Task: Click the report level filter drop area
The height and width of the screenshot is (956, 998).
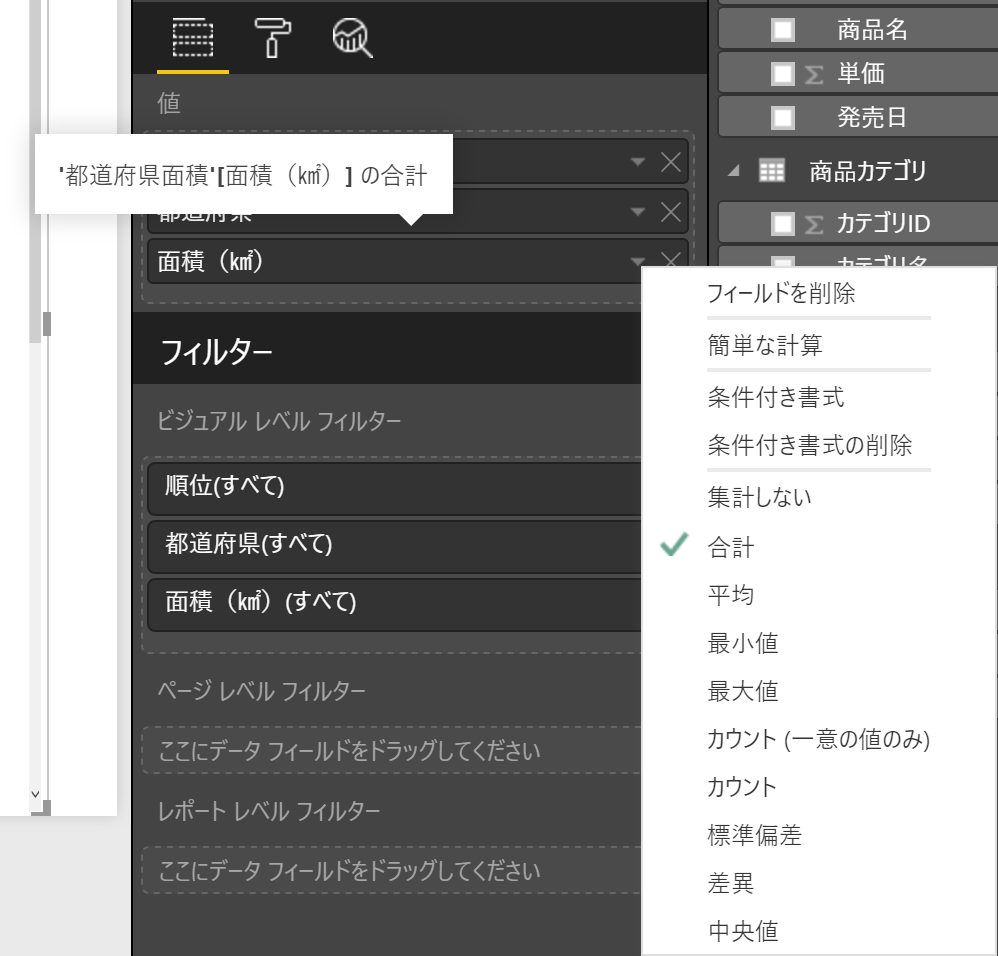Action: tap(391, 870)
